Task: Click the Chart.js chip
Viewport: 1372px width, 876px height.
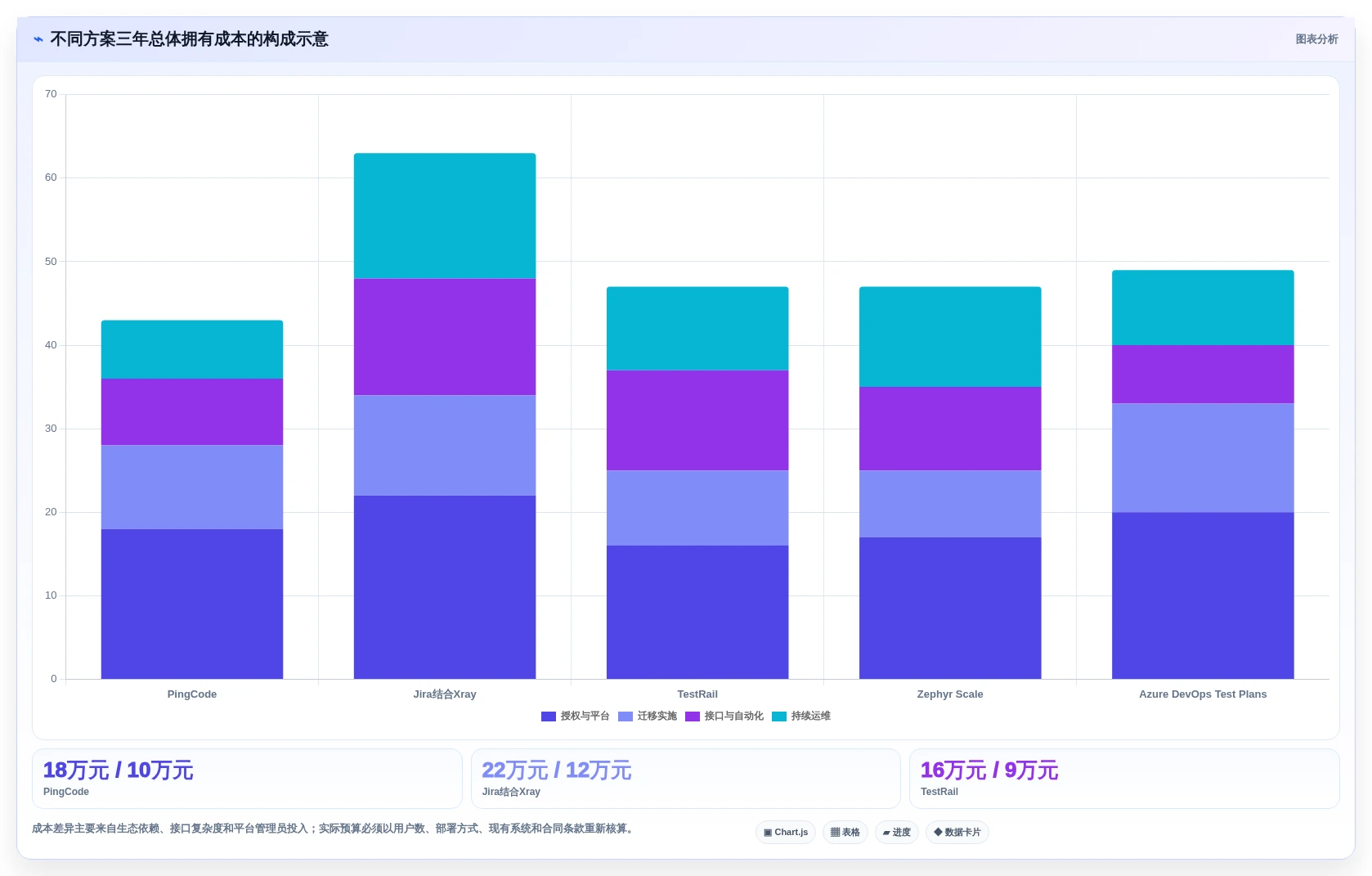Action: click(x=786, y=833)
